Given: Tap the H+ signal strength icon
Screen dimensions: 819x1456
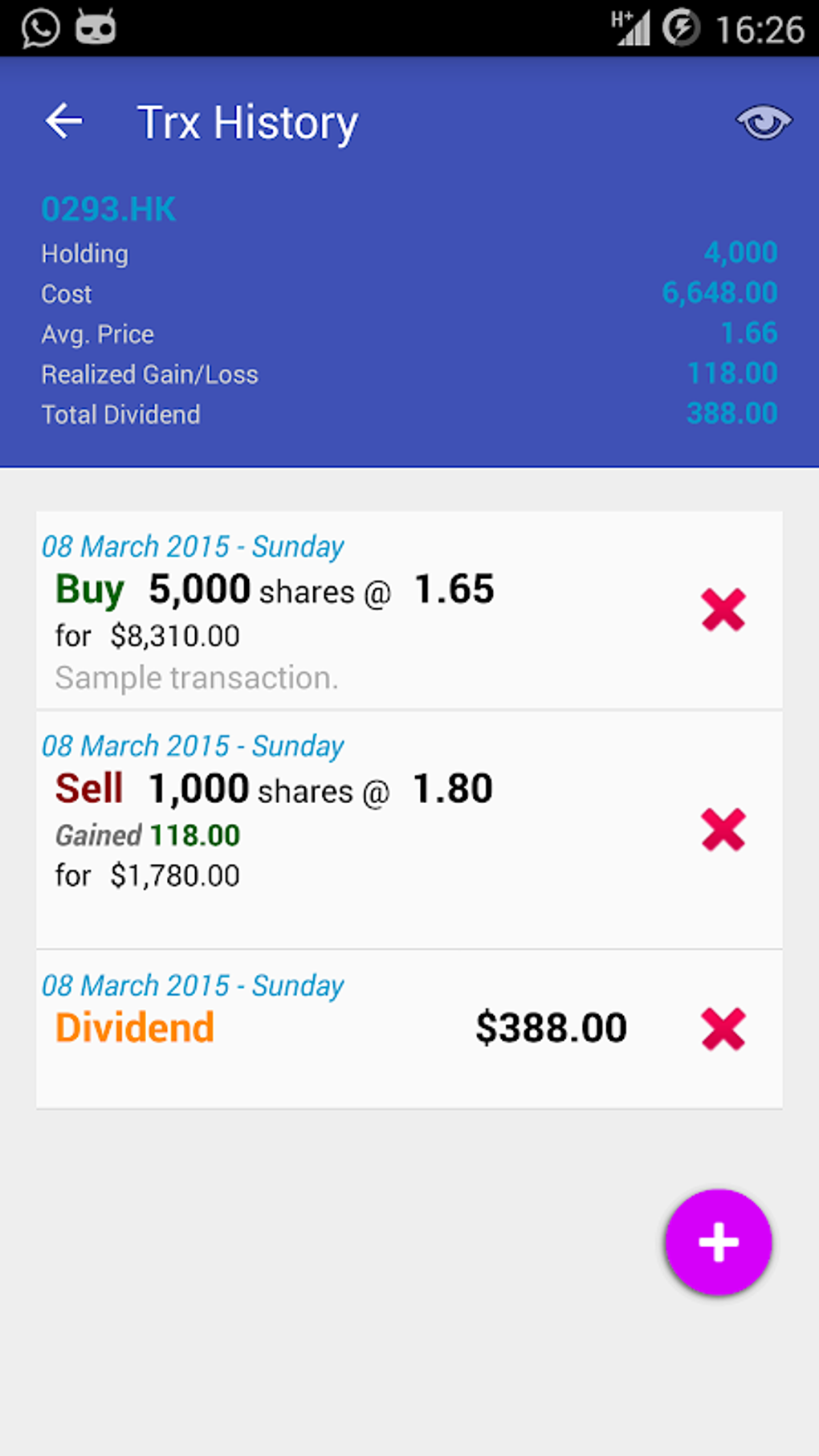Looking at the screenshot, I should pos(631,28).
